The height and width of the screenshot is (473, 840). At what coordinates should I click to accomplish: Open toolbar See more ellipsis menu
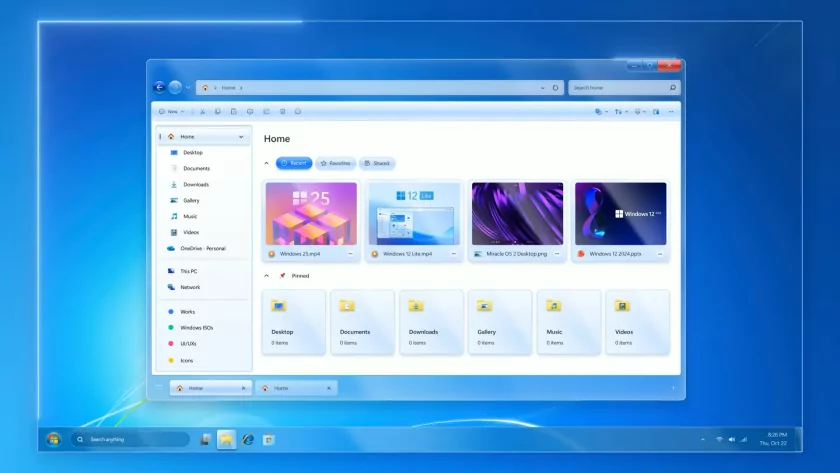[x=671, y=111]
